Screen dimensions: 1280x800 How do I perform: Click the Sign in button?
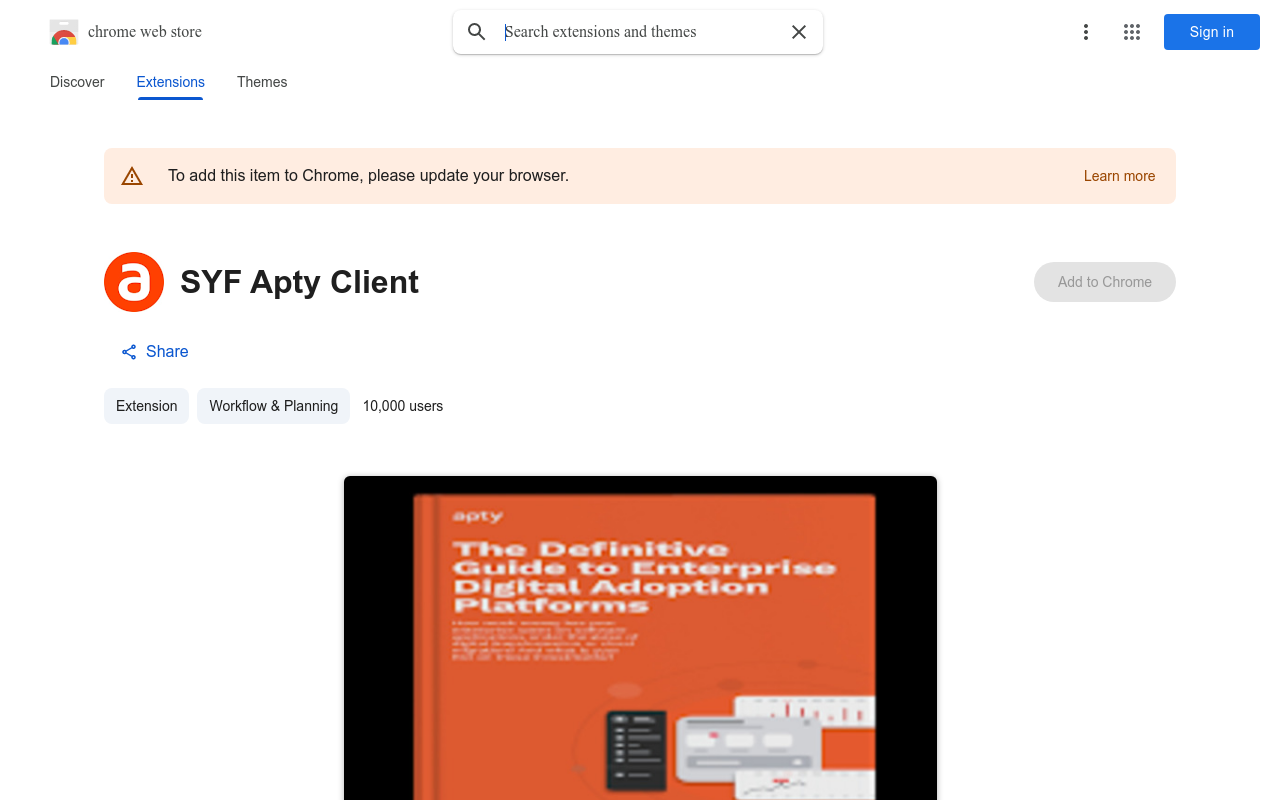tap(1211, 32)
